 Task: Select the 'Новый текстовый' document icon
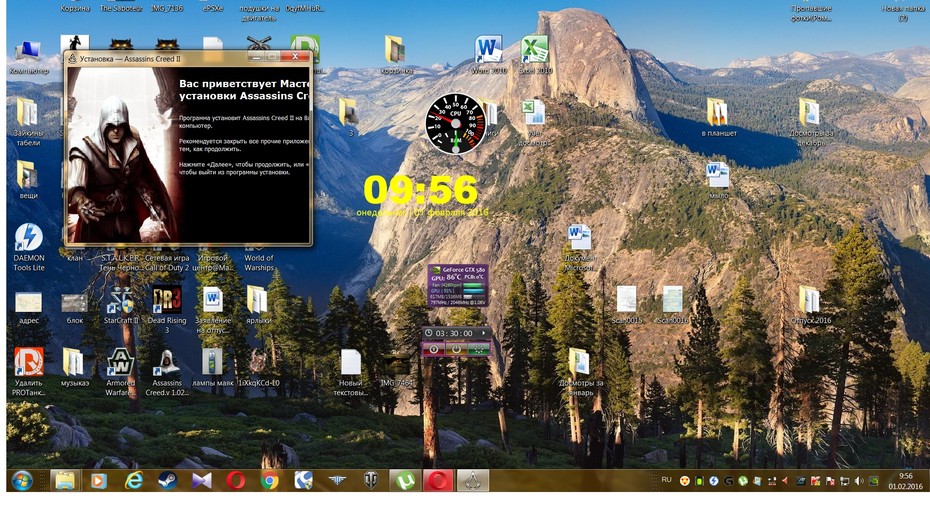click(x=351, y=371)
